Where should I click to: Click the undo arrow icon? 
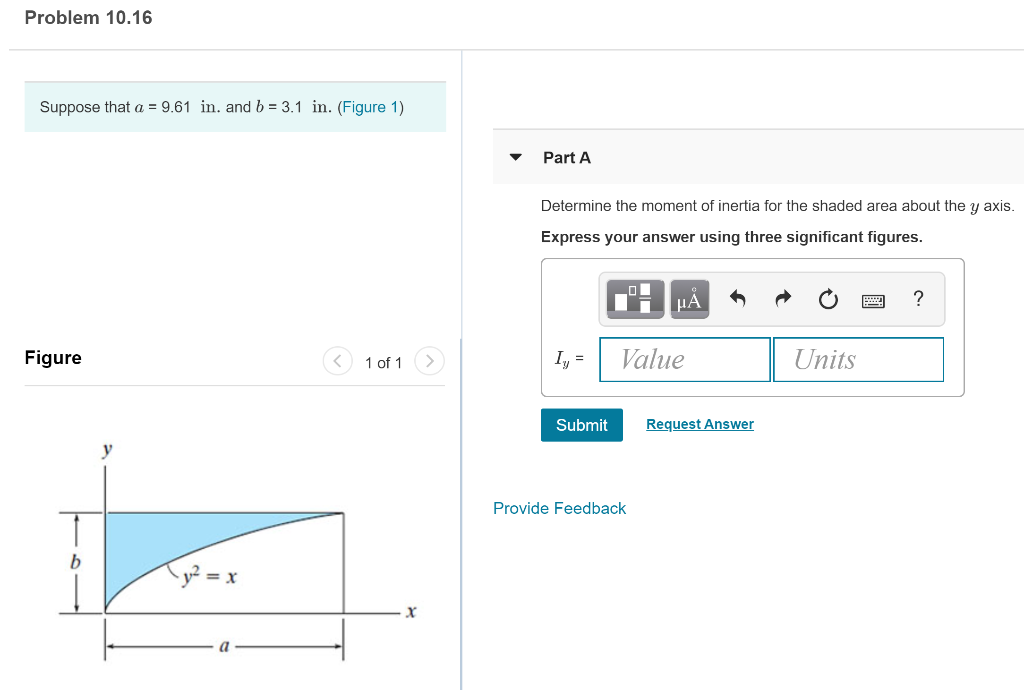pyautogui.click(x=737, y=298)
